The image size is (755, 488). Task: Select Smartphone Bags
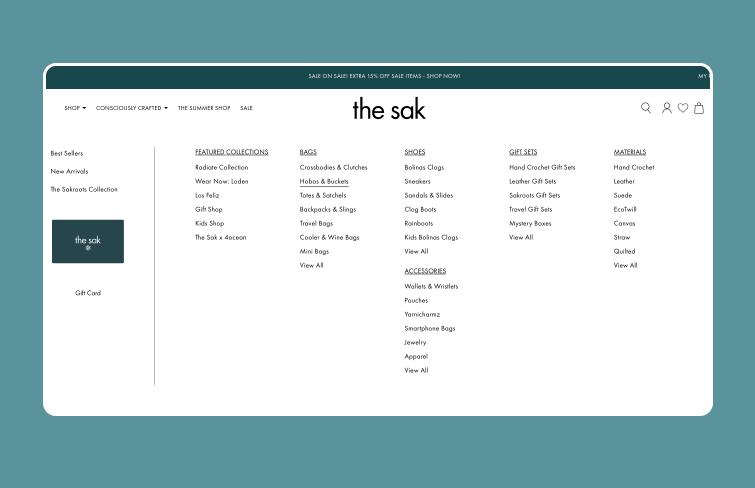[x=430, y=328]
